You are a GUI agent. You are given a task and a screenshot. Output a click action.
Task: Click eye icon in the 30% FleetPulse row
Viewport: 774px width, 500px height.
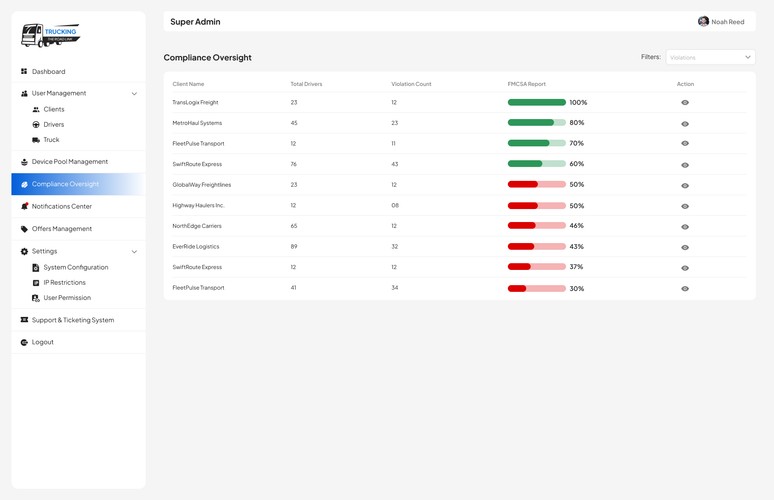(685, 289)
